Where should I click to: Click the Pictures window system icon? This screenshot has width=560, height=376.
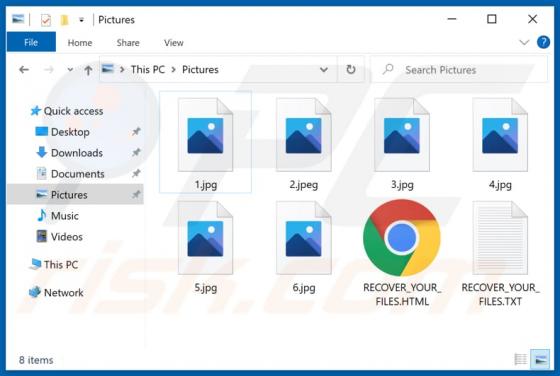click(18, 19)
